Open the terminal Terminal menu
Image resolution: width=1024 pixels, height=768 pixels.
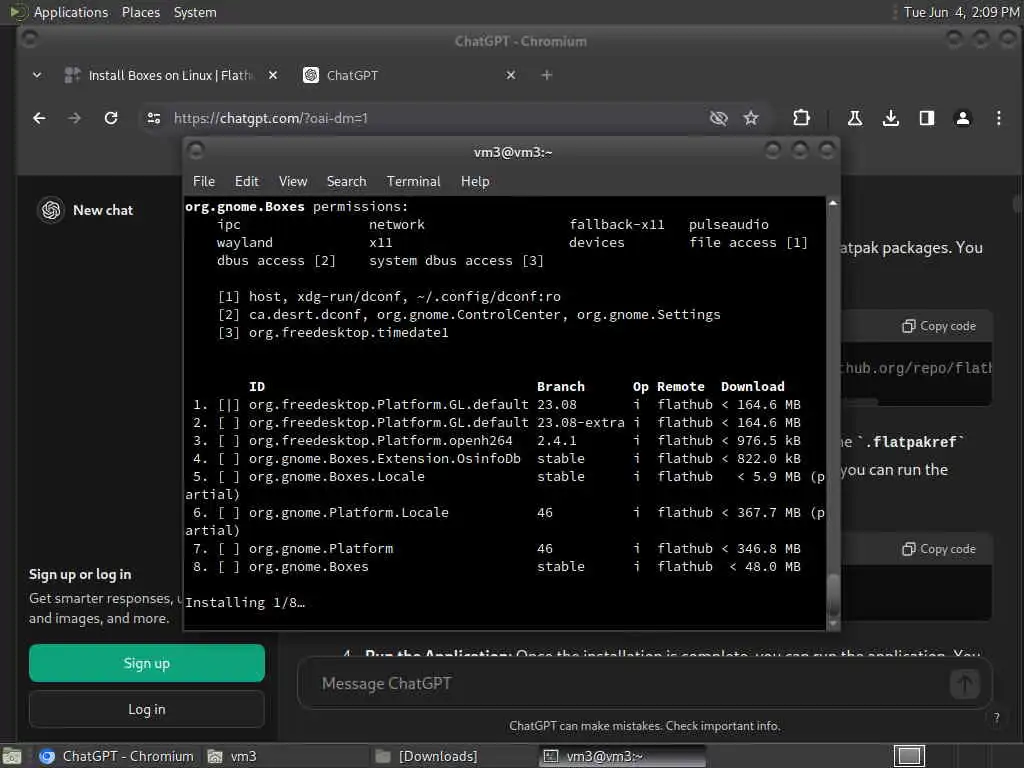point(413,182)
